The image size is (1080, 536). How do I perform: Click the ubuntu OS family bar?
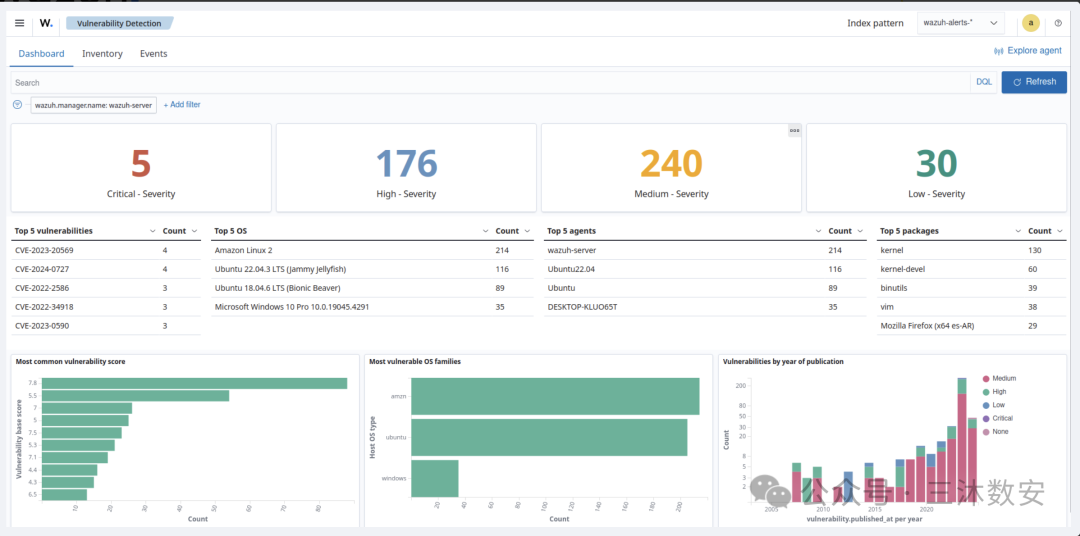pos(549,437)
